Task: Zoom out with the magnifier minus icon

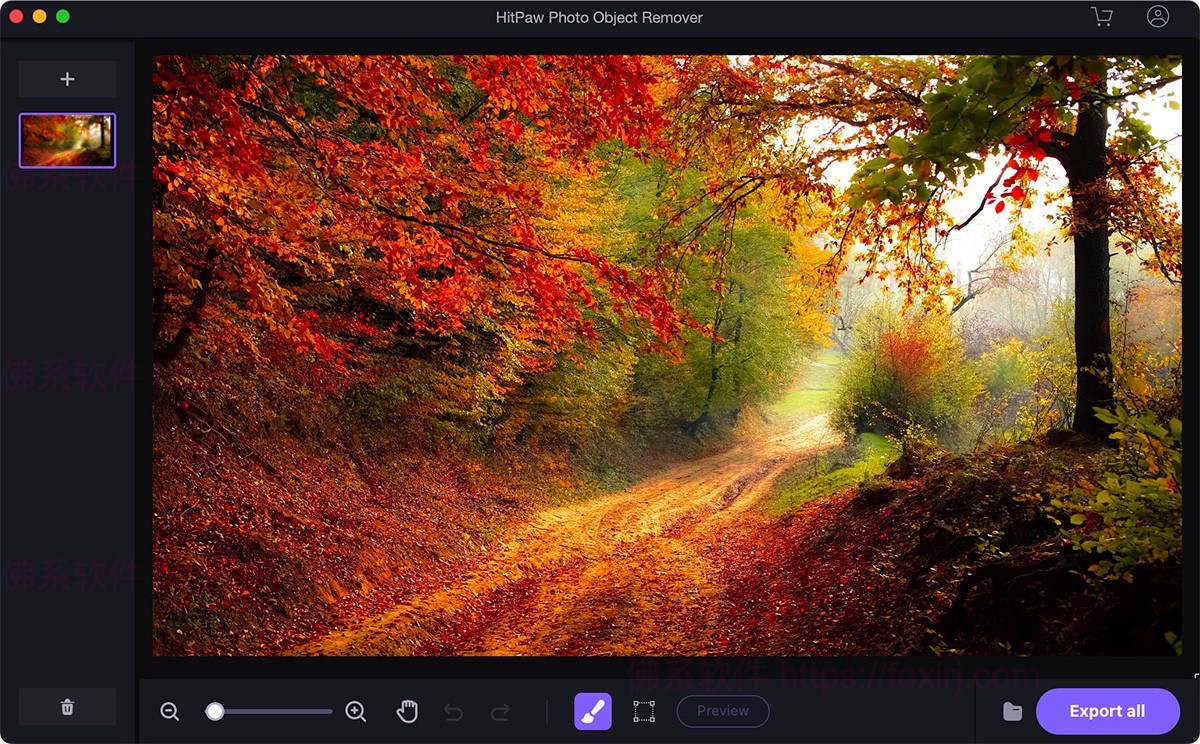Action: click(170, 711)
